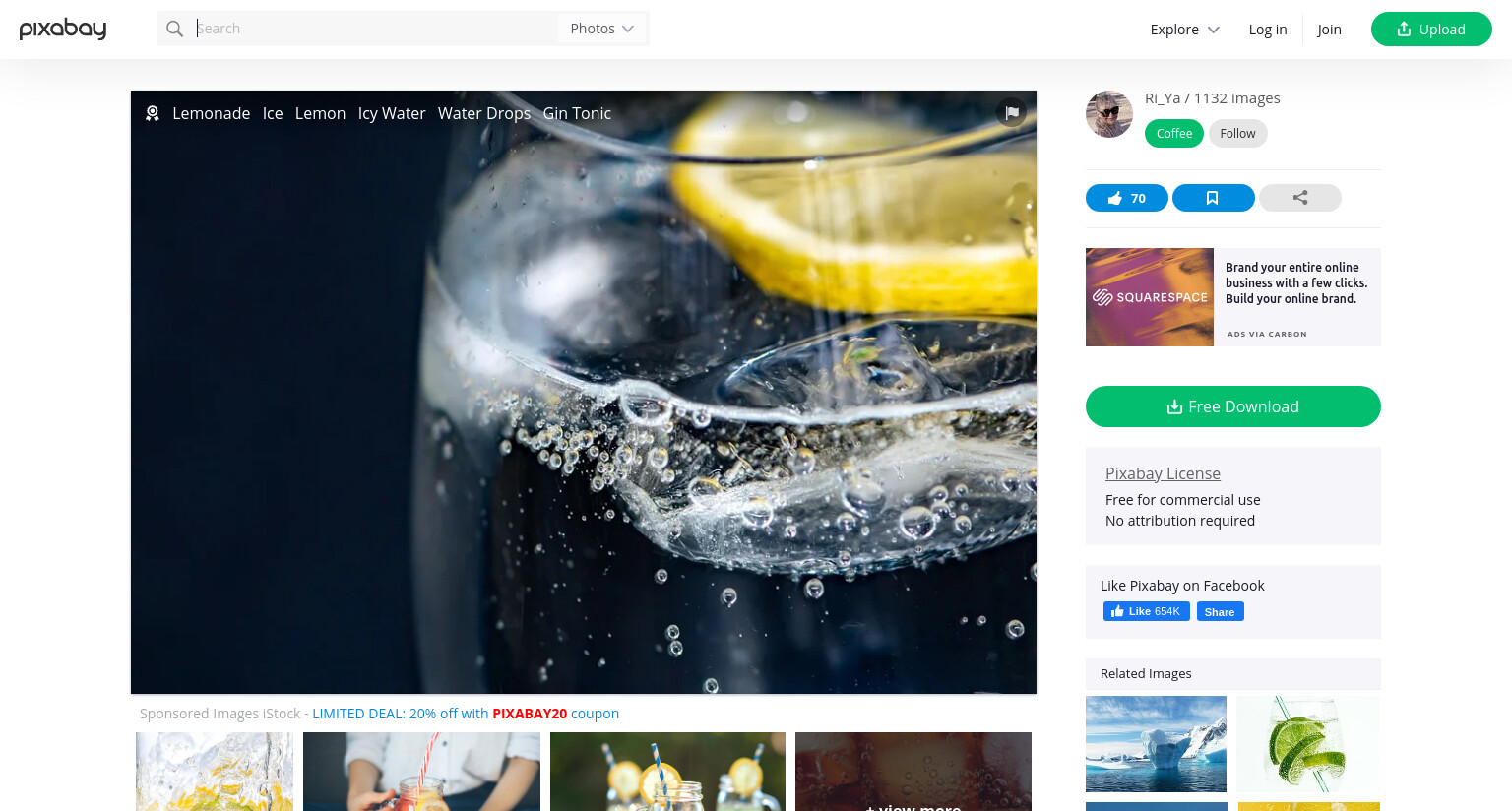
Task: Open the iceberg related image thumbnail
Action: coord(1156,744)
